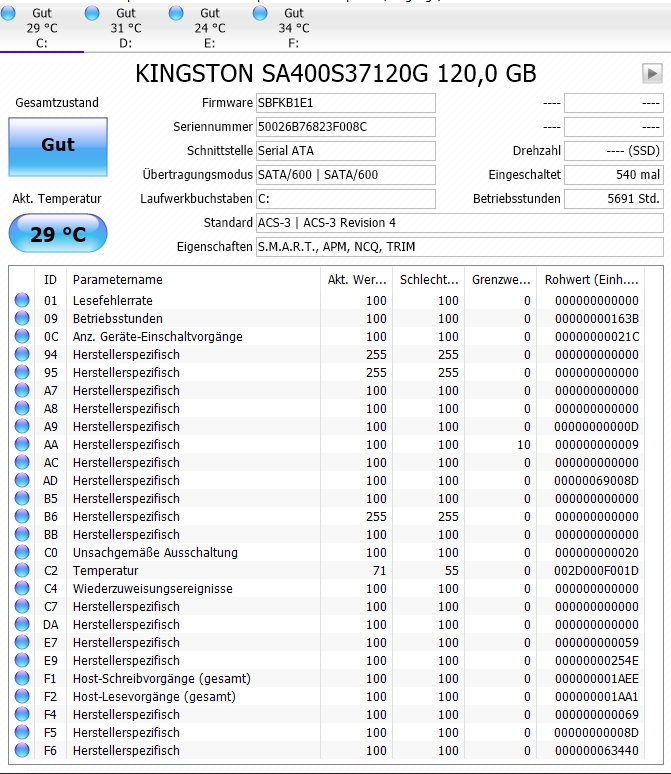Screen dimensions: 671x774
Task: Click threshold value 10 in row AA
Action: point(523,445)
